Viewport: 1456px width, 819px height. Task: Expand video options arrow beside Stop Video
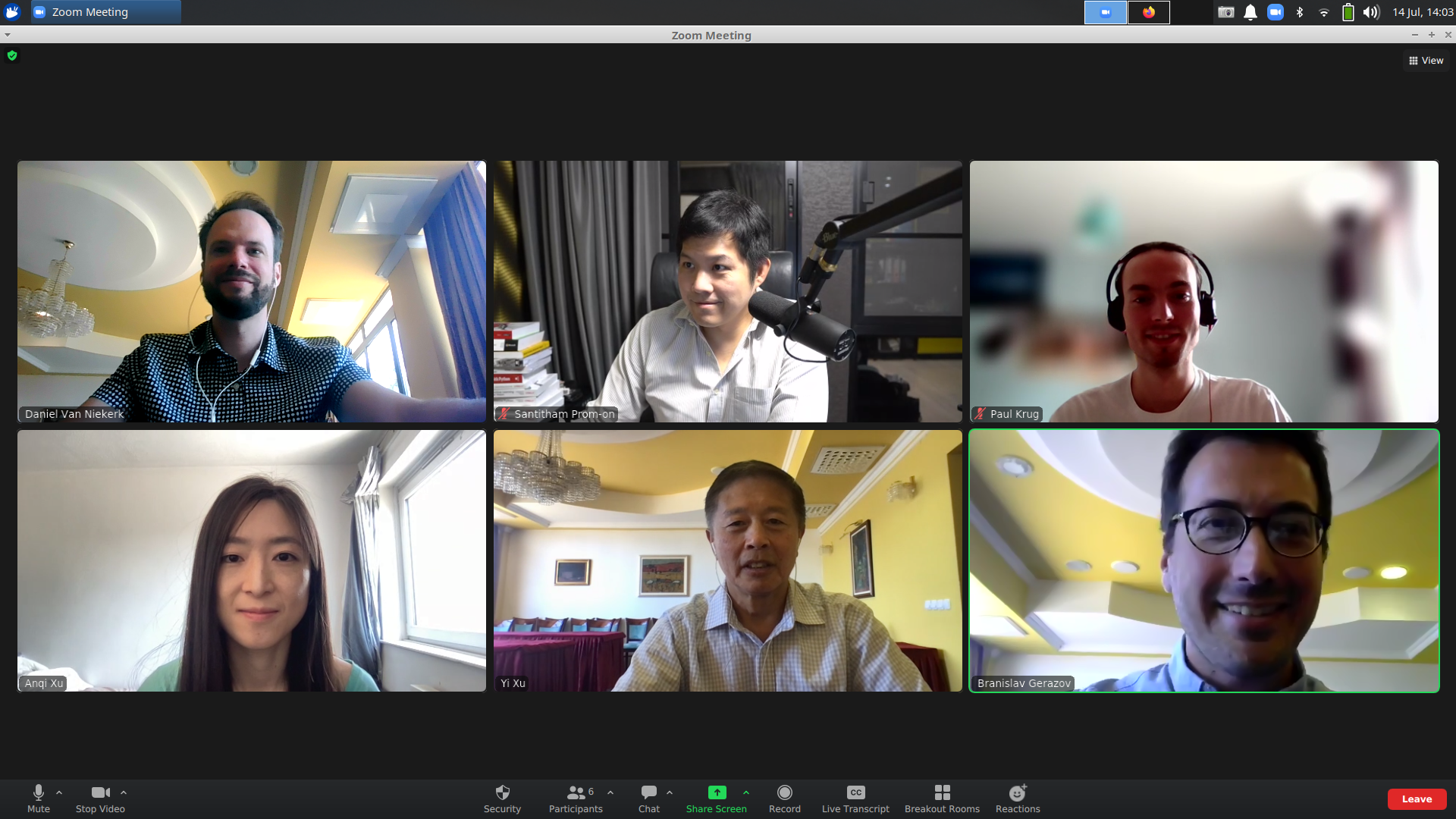124,792
